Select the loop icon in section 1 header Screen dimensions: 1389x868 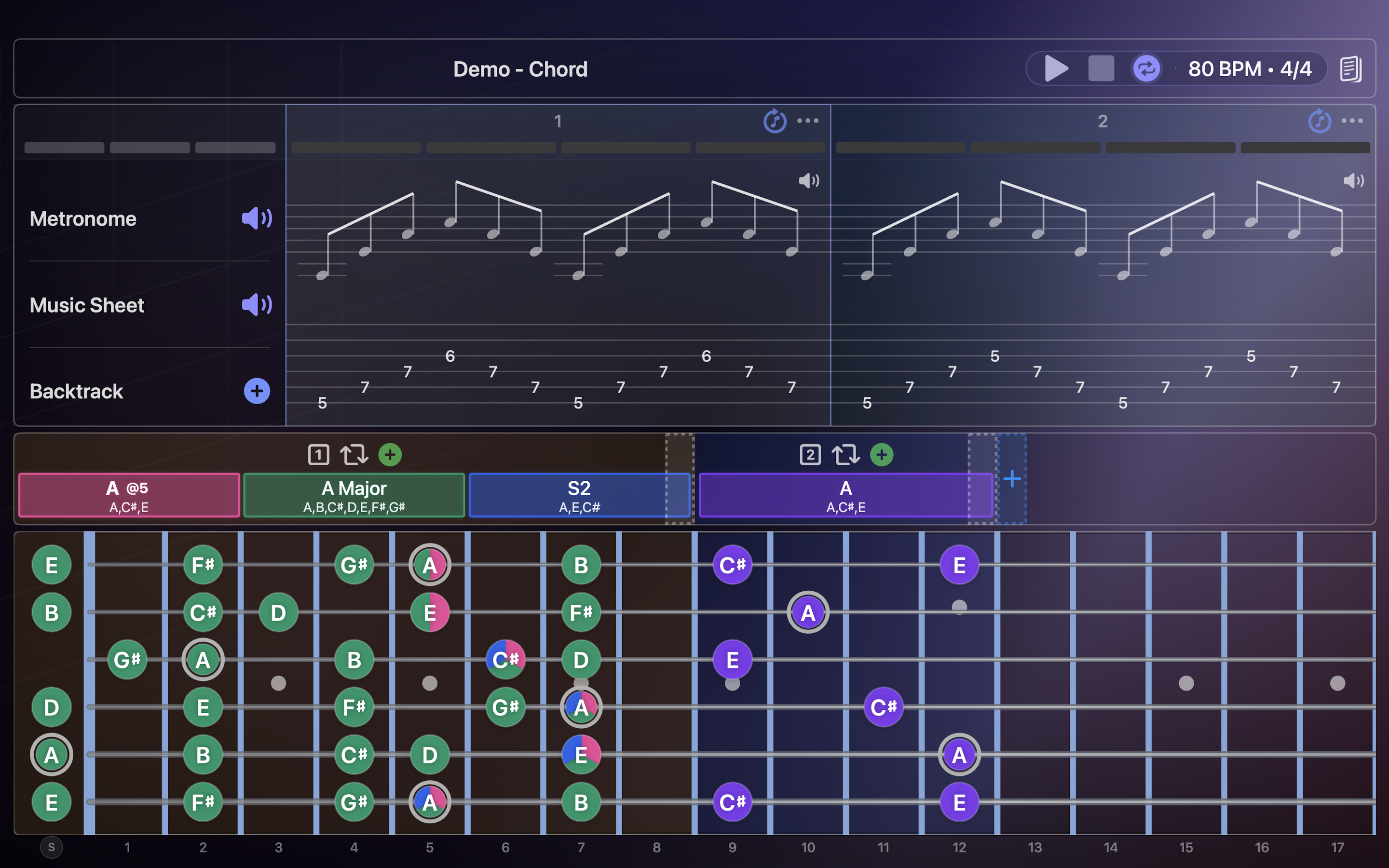[x=354, y=454]
